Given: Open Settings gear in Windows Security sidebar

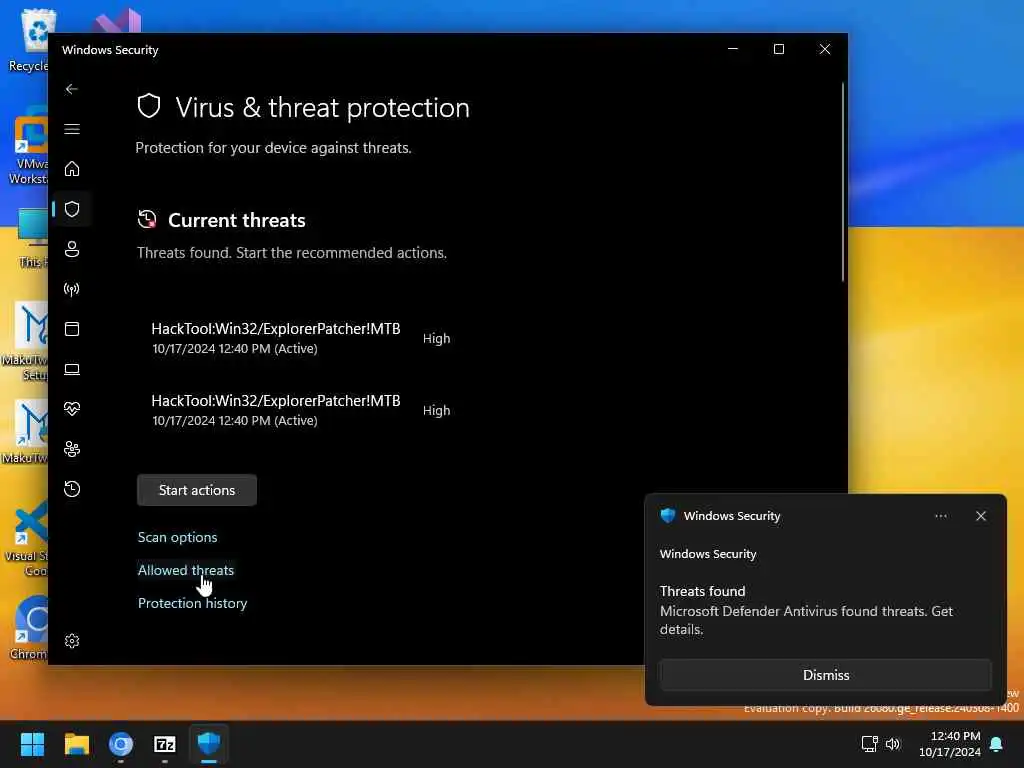Looking at the screenshot, I should (x=72, y=641).
